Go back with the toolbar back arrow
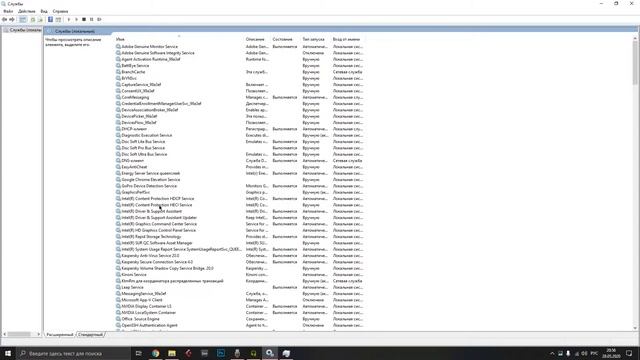This screenshot has height=360, width=640. [x=4, y=20]
